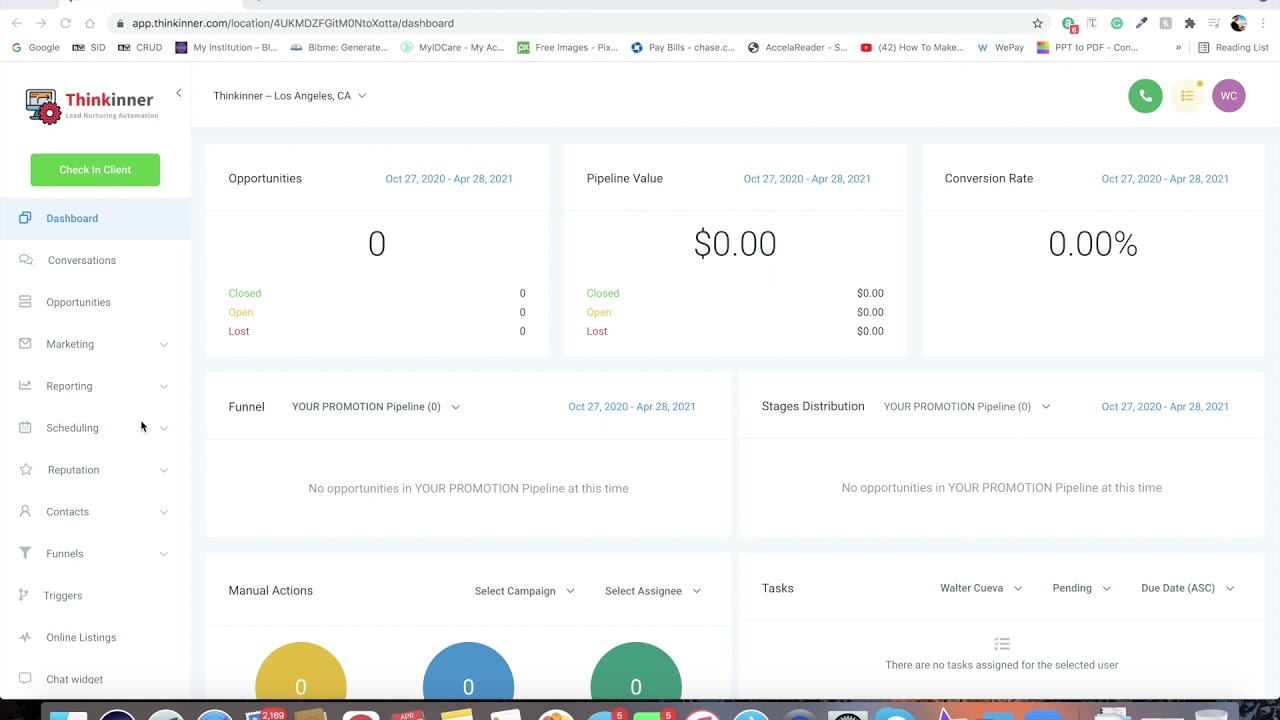Viewport: 1280px width, 720px height.
Task: Click the Thinkinner logo
Action: [x=92, y=105]
